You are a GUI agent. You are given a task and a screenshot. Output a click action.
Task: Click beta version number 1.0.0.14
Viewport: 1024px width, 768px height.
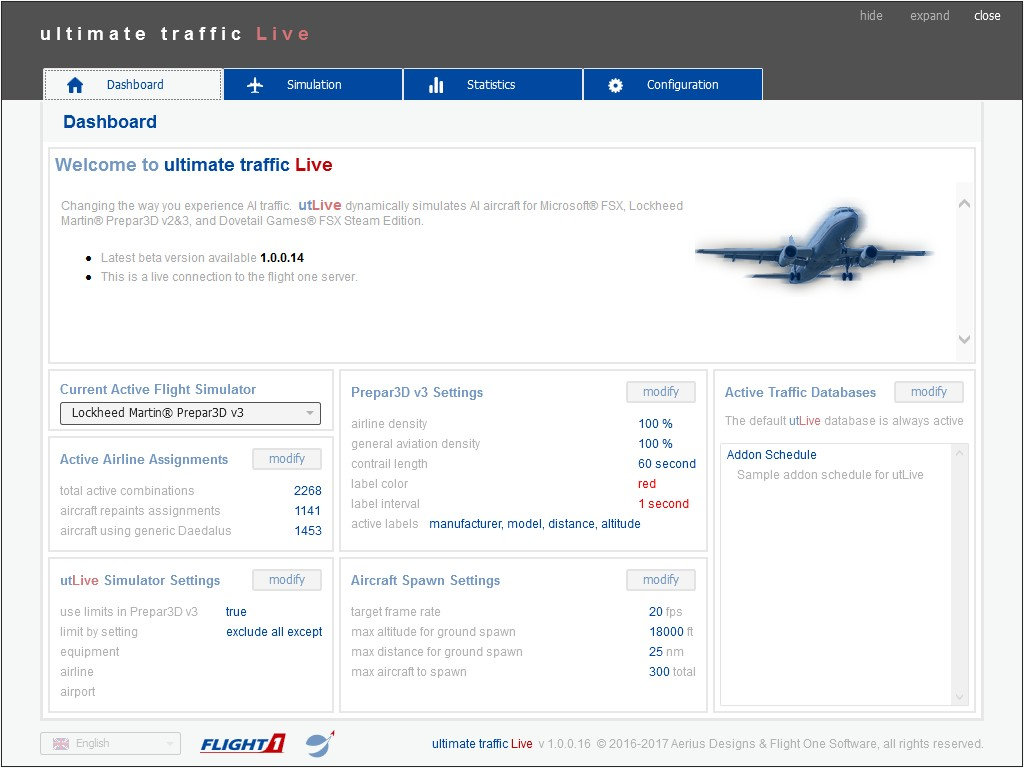click(x=282, y=258)
